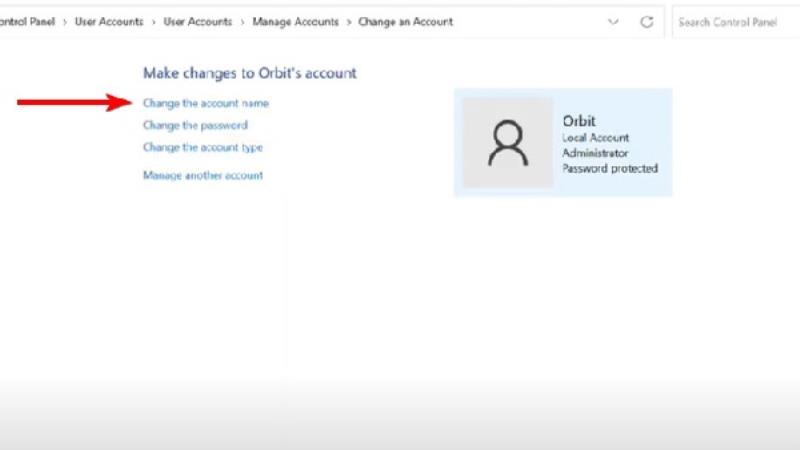
Task: Click the Make changes to Orbit's account heading
Action: pos(249,73)
